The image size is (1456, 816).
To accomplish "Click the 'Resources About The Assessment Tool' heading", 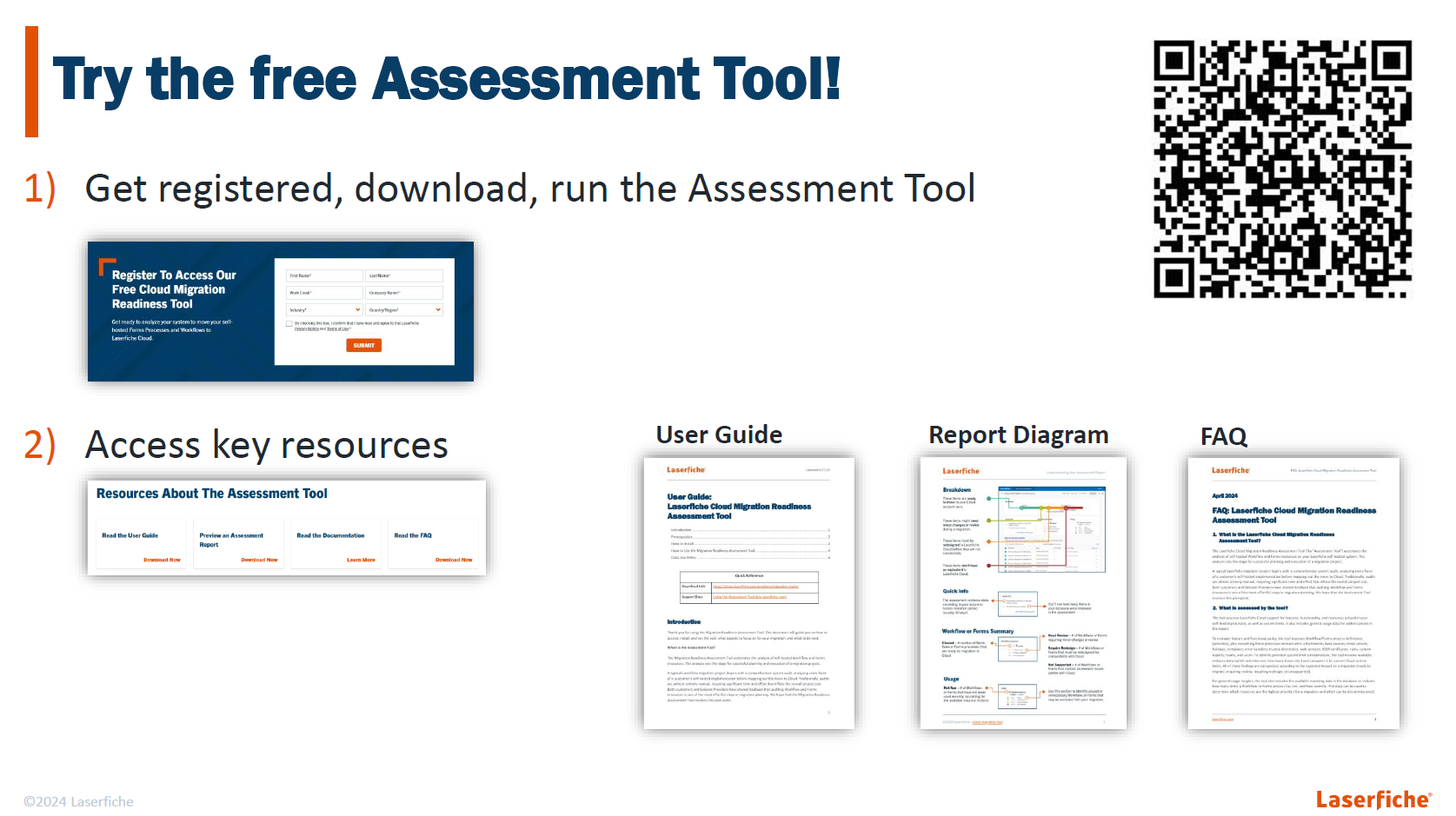I will 212,494.
